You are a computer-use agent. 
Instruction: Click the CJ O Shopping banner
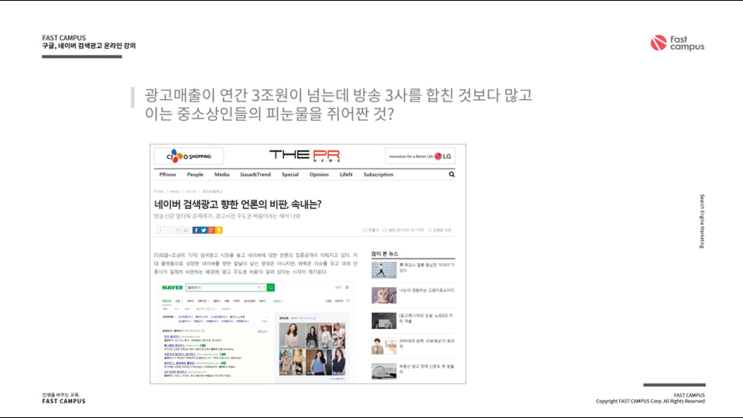coord(189,156)
